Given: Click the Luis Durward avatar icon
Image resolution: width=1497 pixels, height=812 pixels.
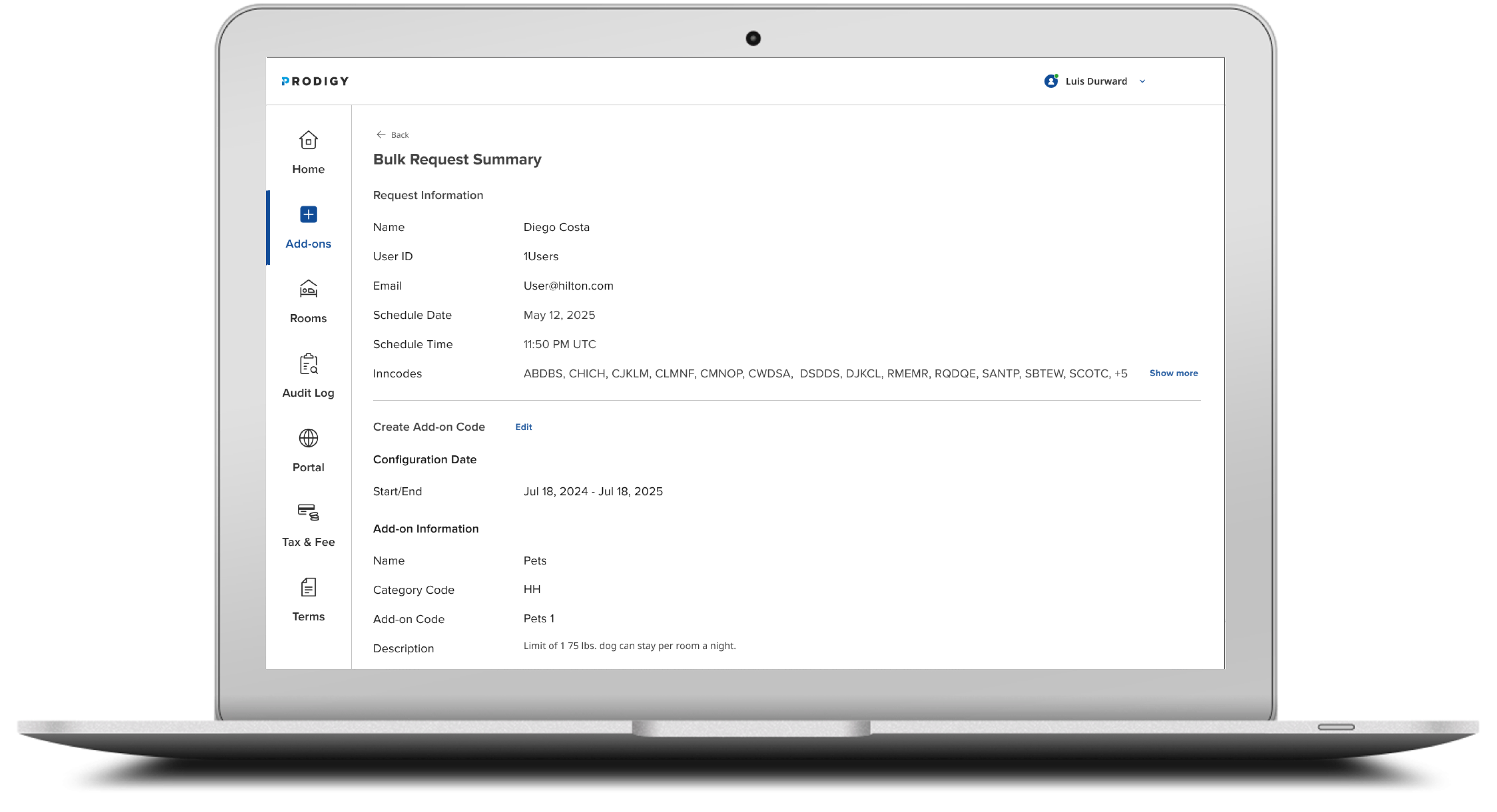Looking at the screenshot, I should click(1051, 81).
